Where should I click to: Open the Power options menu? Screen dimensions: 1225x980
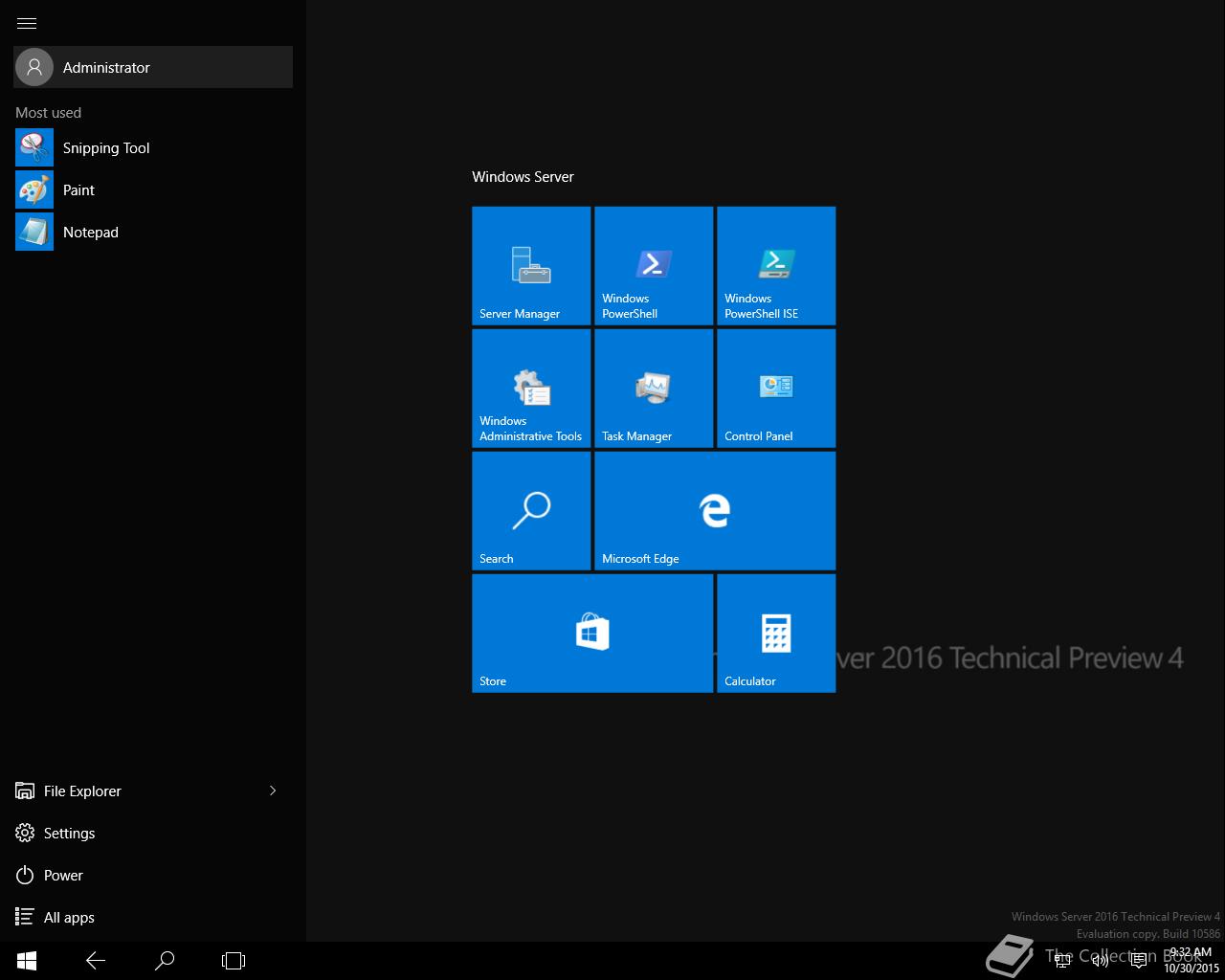point(153,875)
